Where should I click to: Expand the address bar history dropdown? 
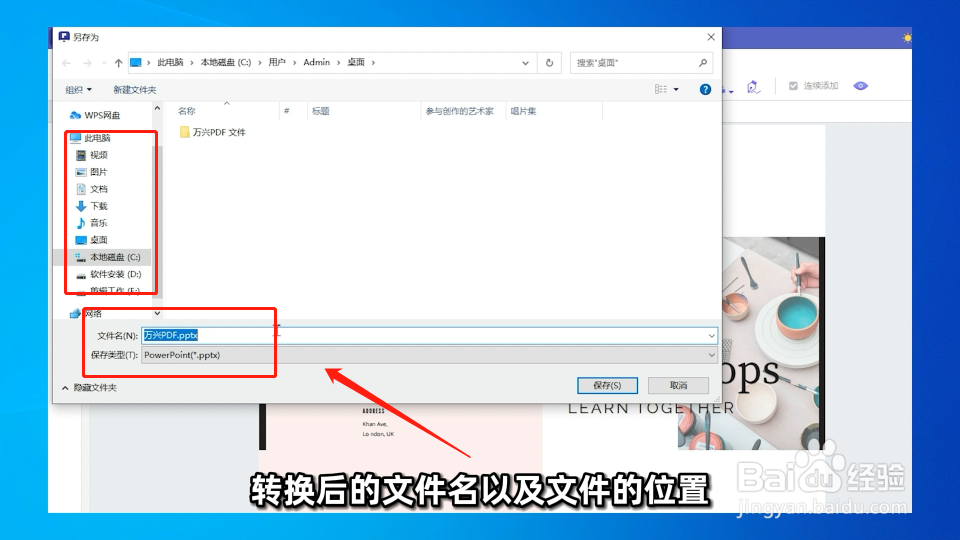tap(525, 63)
